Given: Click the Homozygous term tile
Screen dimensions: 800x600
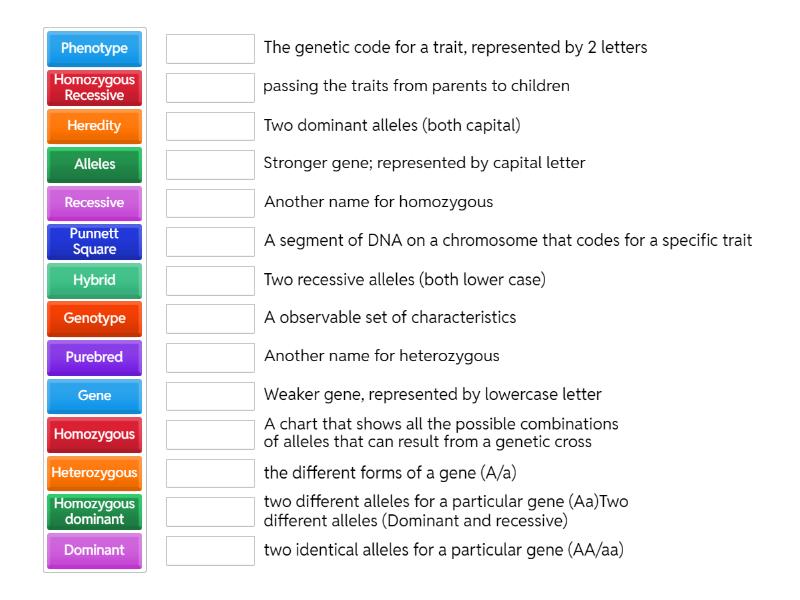Looking at the screenshot, I should click(x=94, y=434).
